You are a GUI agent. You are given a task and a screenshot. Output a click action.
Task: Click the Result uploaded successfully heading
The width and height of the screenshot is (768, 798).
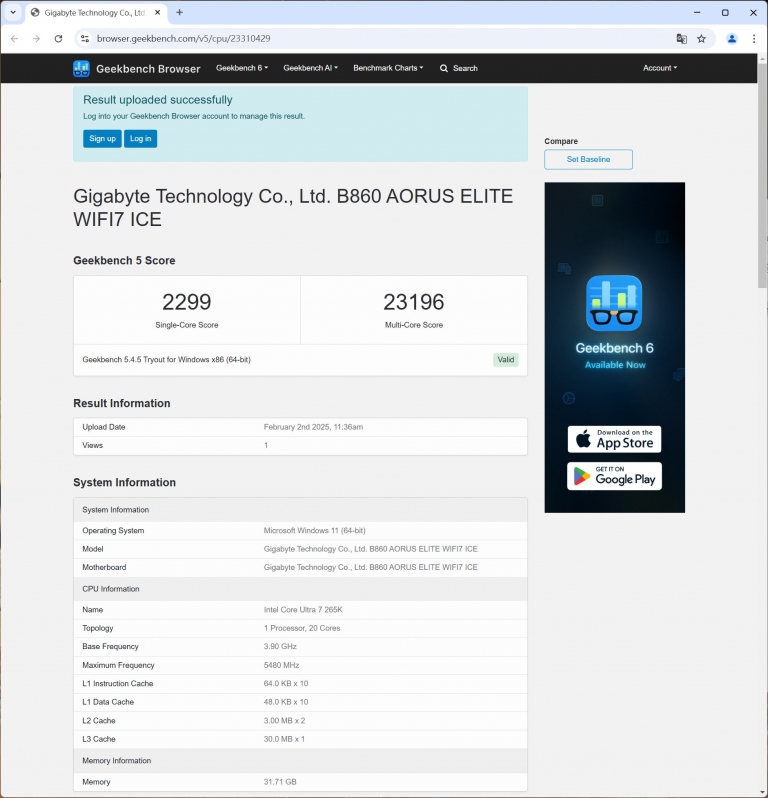[x=158, y=100]
